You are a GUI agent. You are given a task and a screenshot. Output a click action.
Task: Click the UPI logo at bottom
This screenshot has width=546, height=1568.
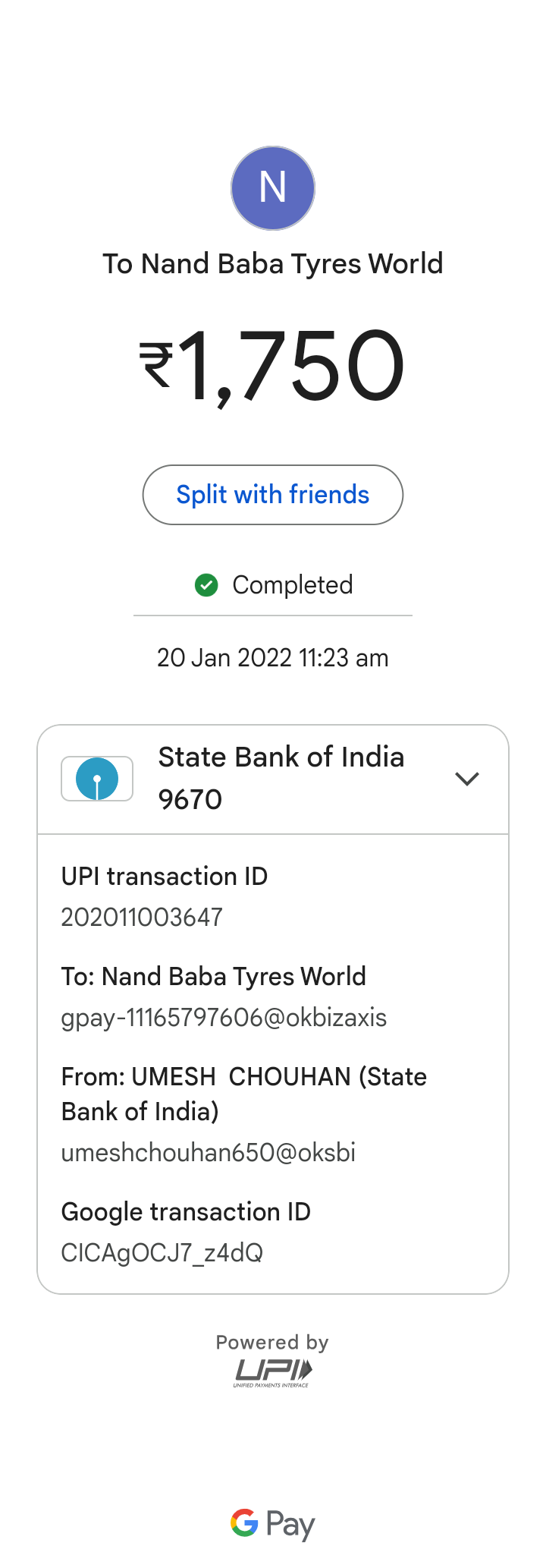[273, 1372]
